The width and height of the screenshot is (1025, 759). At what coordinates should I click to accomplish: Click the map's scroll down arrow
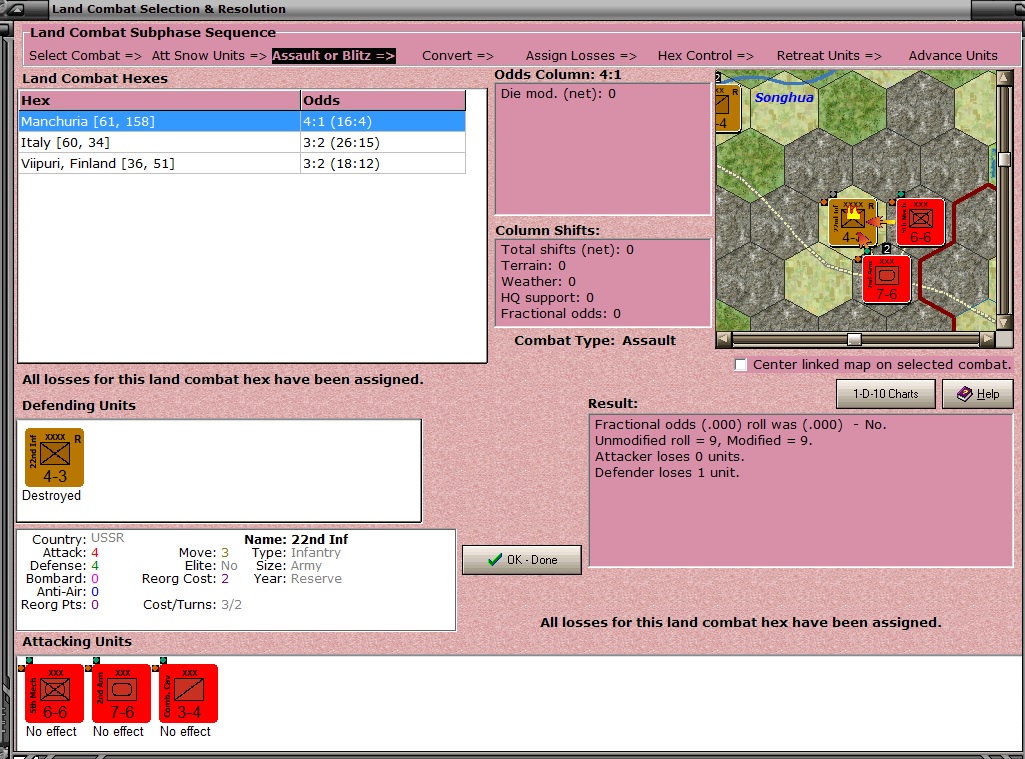click(x=1004, y=323)
